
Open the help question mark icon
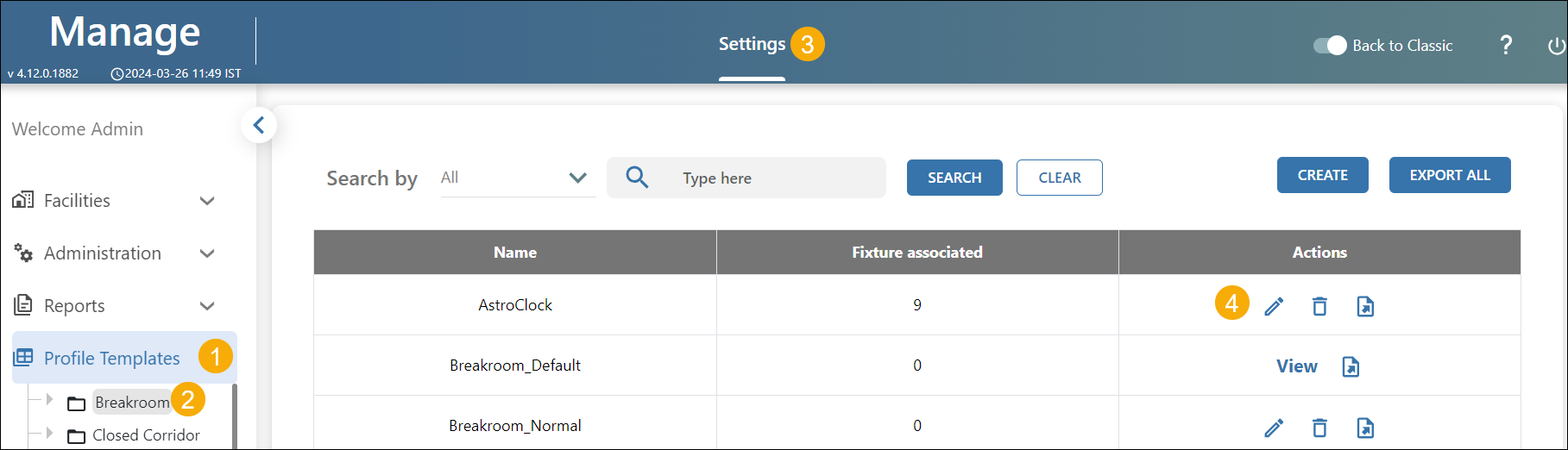click(1506, 45)
